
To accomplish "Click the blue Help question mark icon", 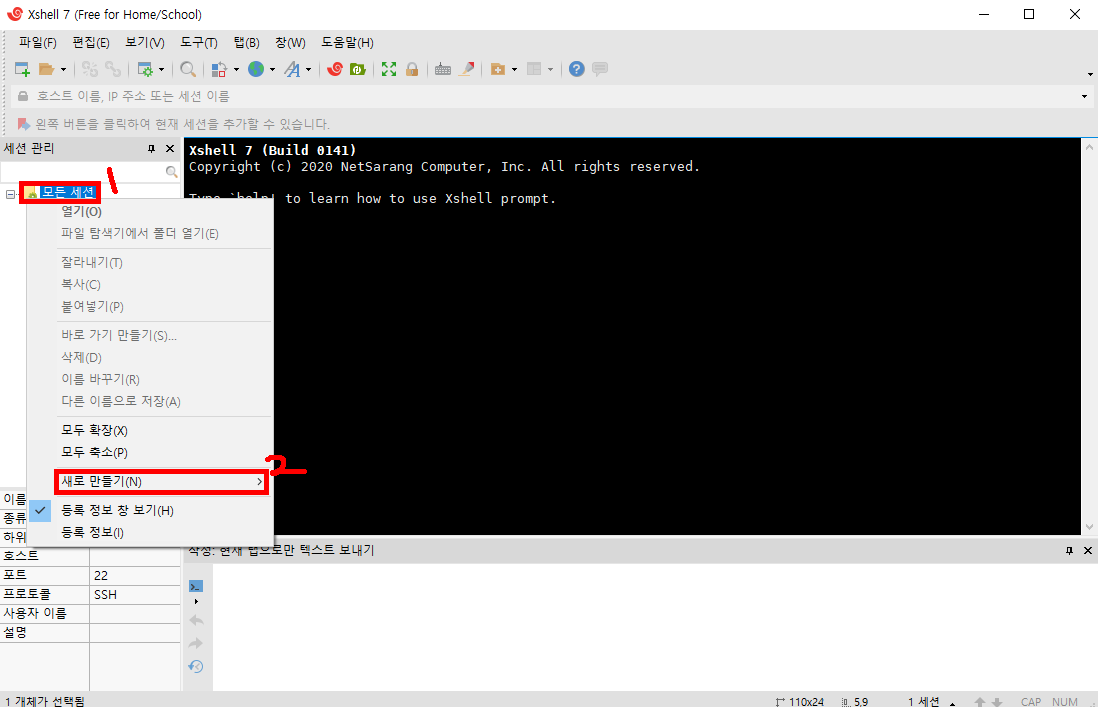I will (x=576, y=69).
